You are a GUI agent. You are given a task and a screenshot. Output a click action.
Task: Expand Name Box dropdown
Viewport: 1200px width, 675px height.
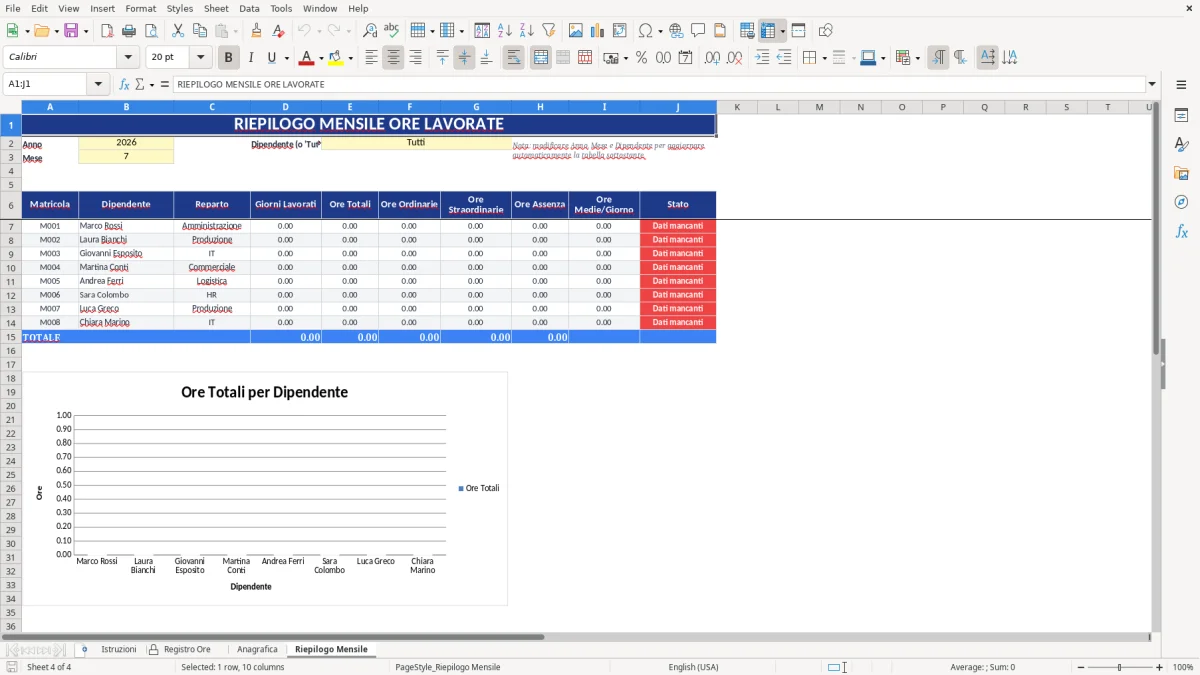(x=98, y=84)
